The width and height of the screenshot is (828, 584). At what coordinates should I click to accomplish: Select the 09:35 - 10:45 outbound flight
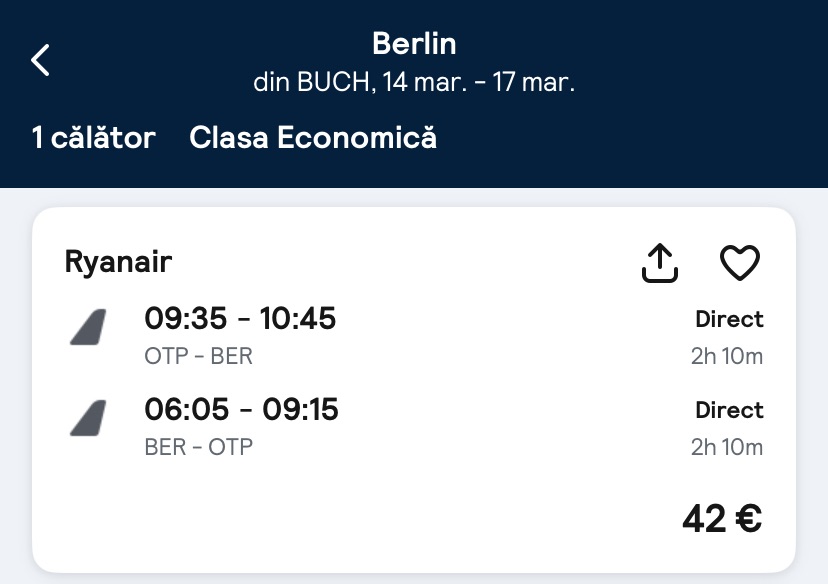[x=240, y=319]
